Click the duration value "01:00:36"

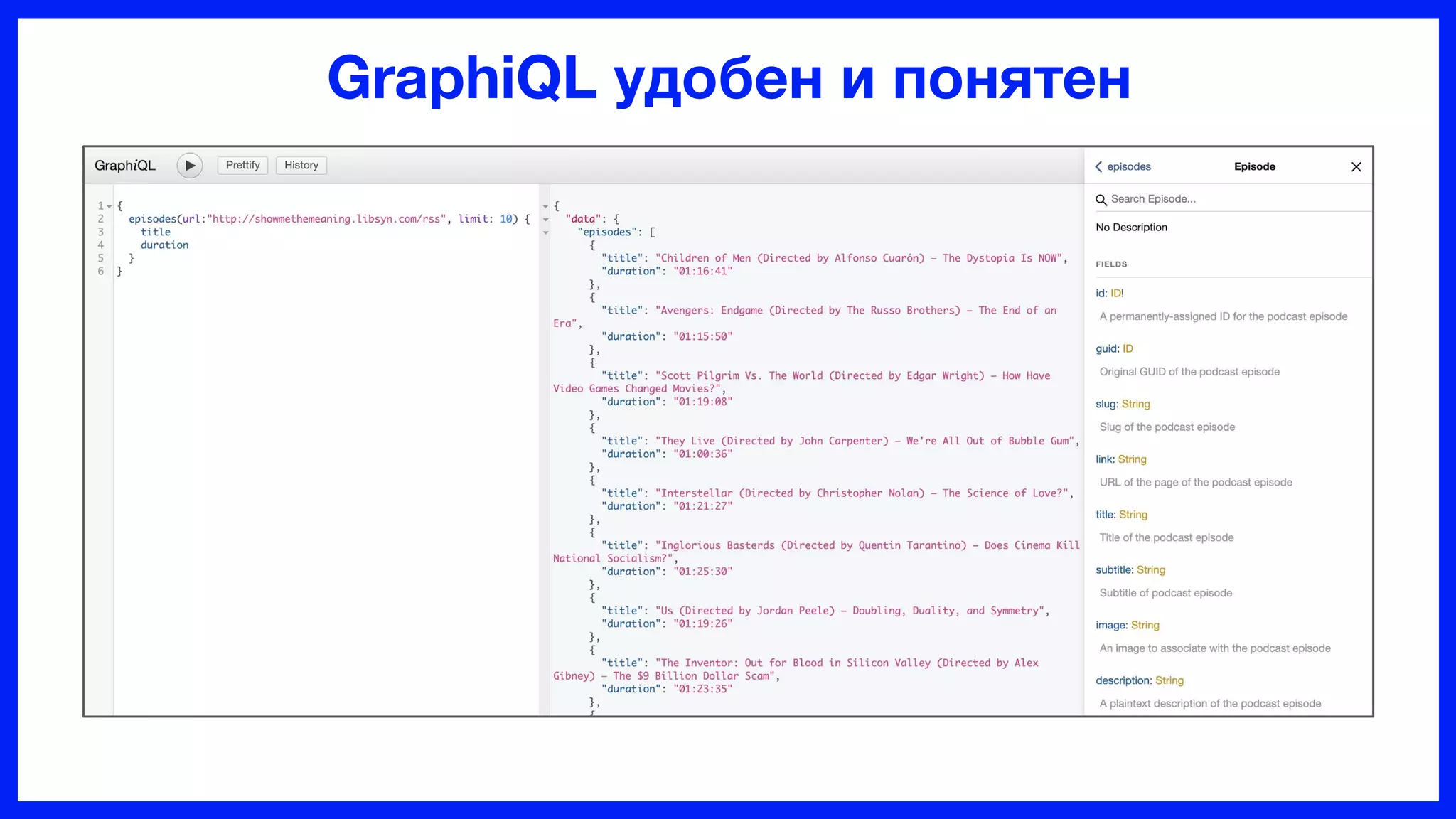(x=702, y=454)
